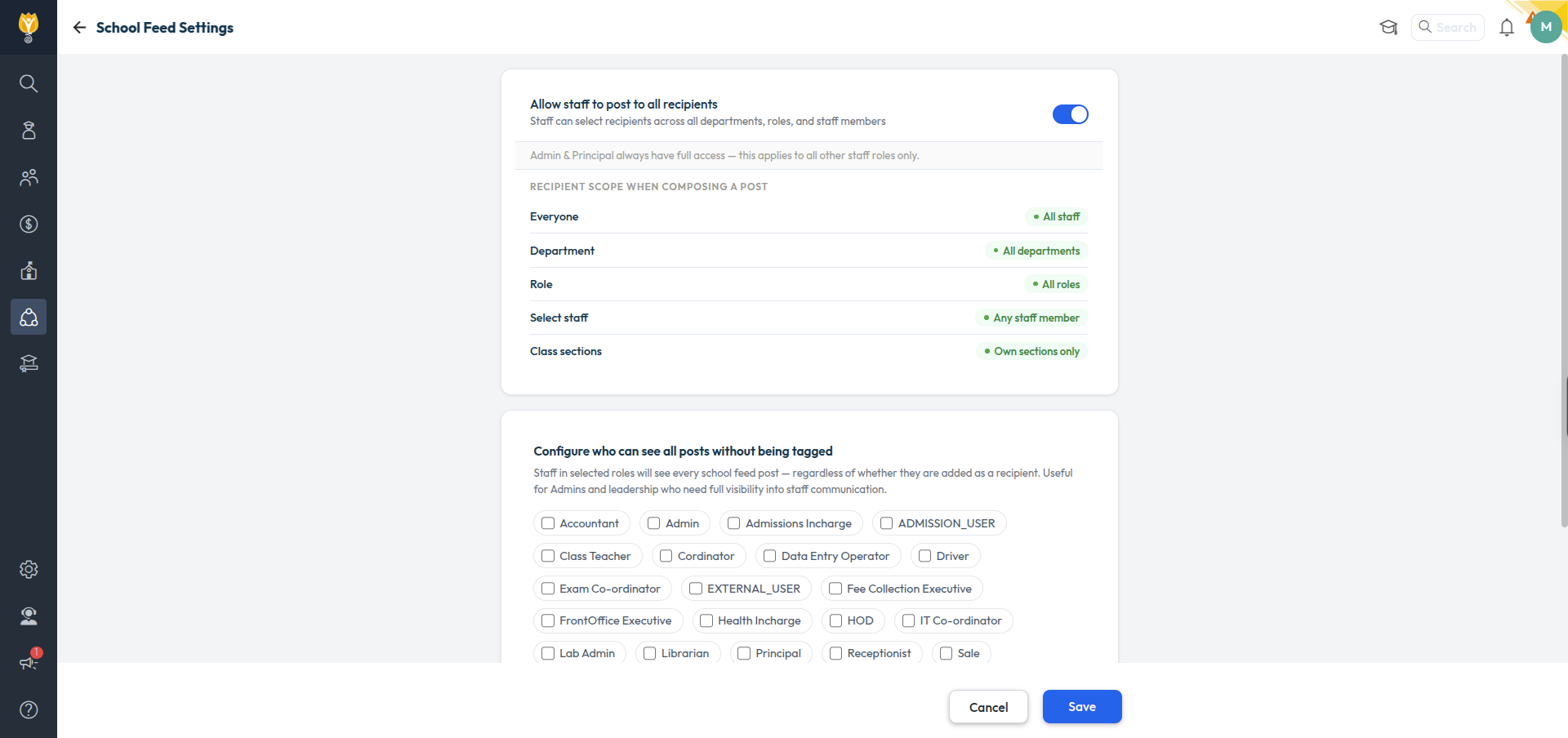Open the sidebar search icon

pyautogui.click(x=29, y=83)
